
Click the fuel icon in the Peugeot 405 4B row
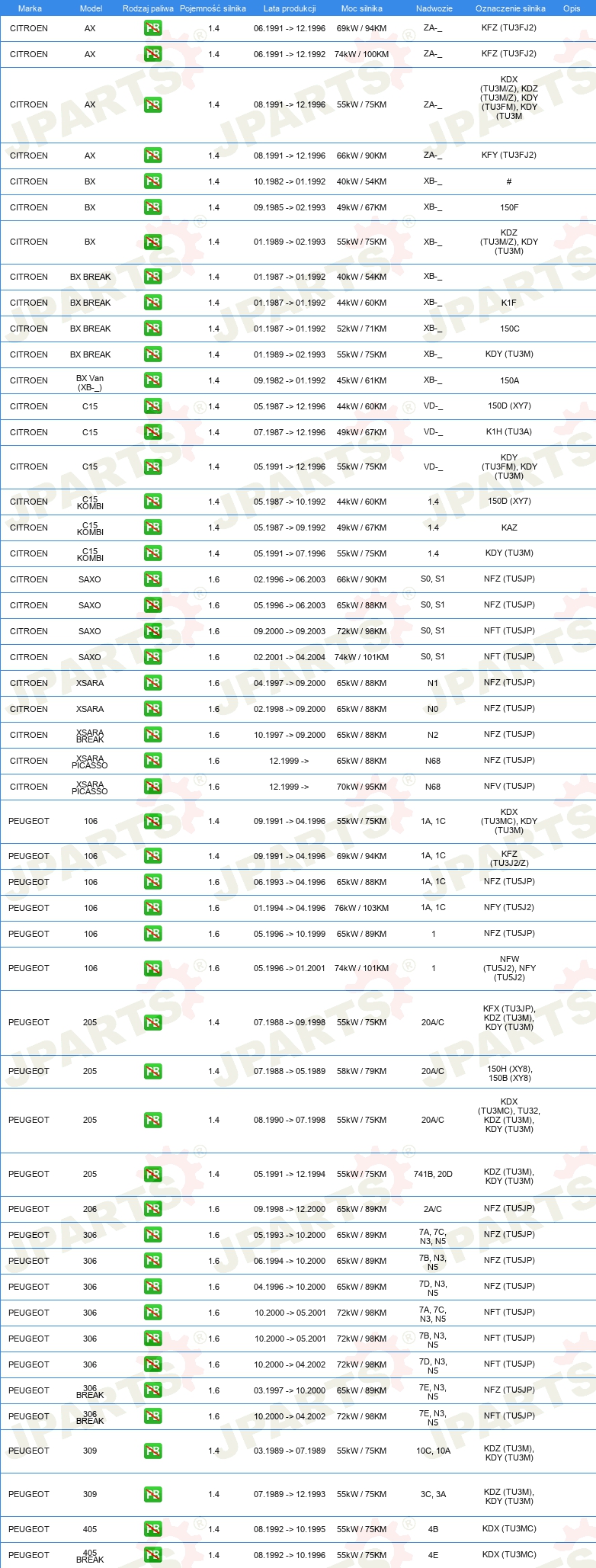click(x=152, y=1529)
